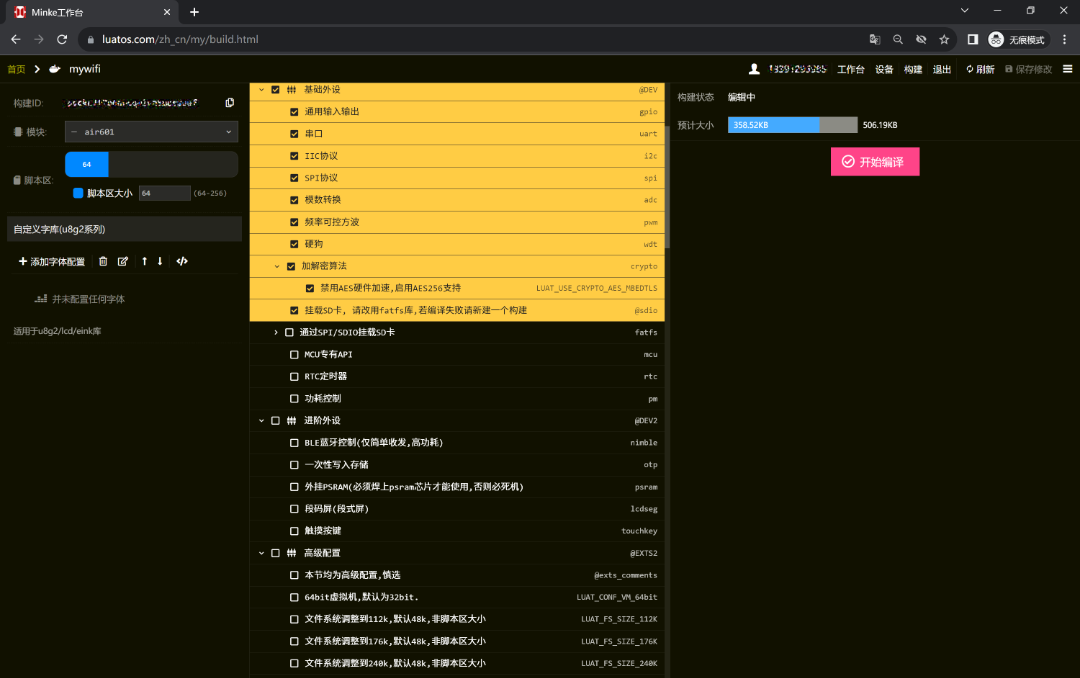Collapse the 基础外设 section
This screenshot has width=1080, height=678.
click(x=263, y=88)
